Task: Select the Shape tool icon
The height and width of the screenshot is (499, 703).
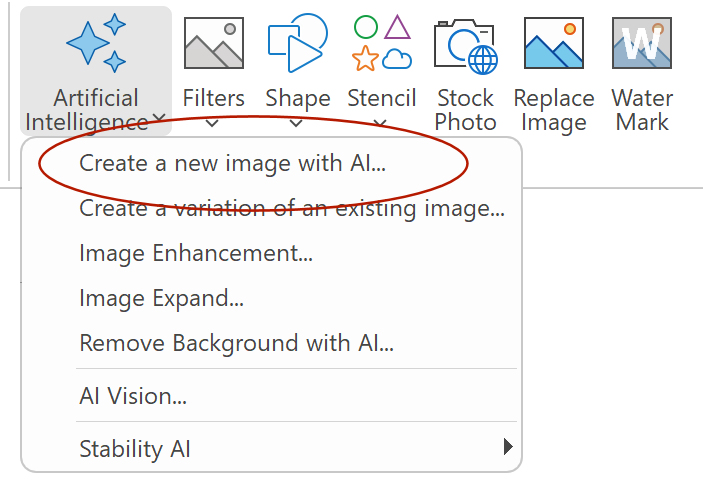Action: [298, 43]
